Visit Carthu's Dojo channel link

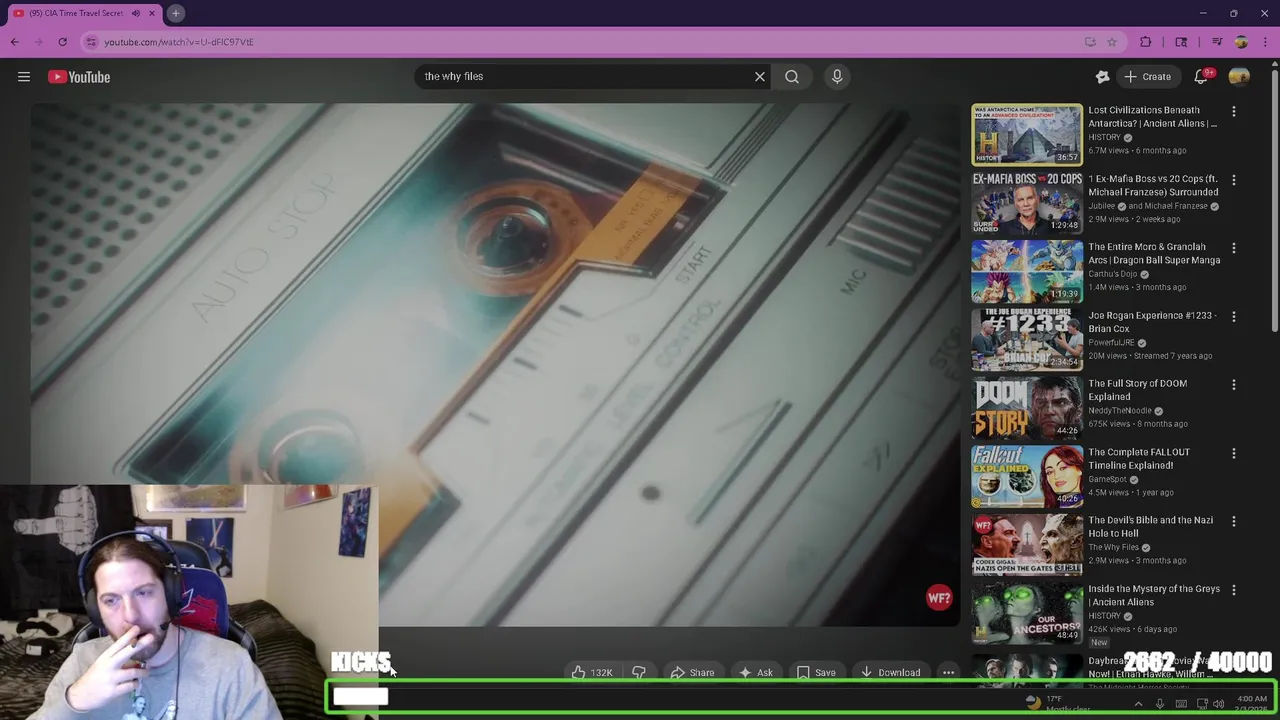pyautogui.click(x=1112, y=274)
